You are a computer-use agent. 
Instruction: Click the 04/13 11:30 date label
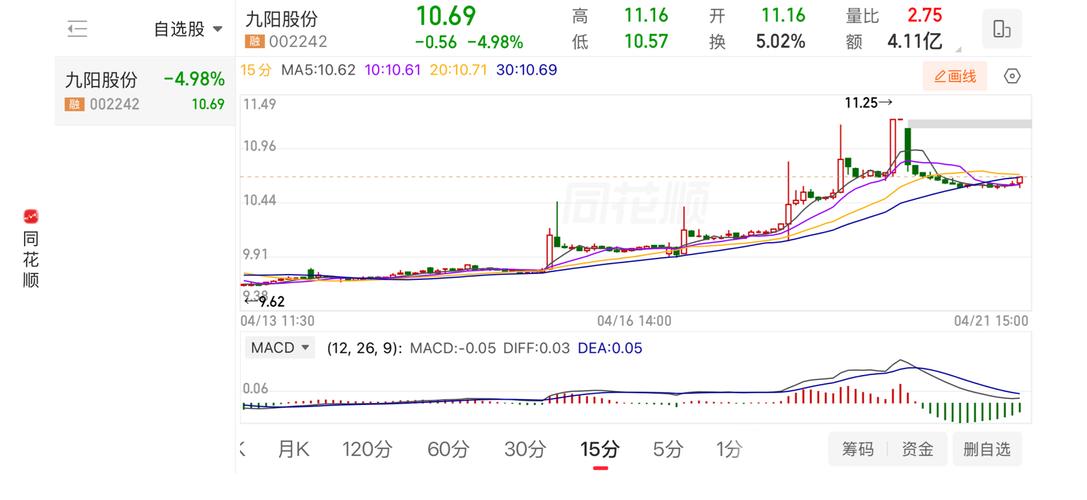(277, 321)
